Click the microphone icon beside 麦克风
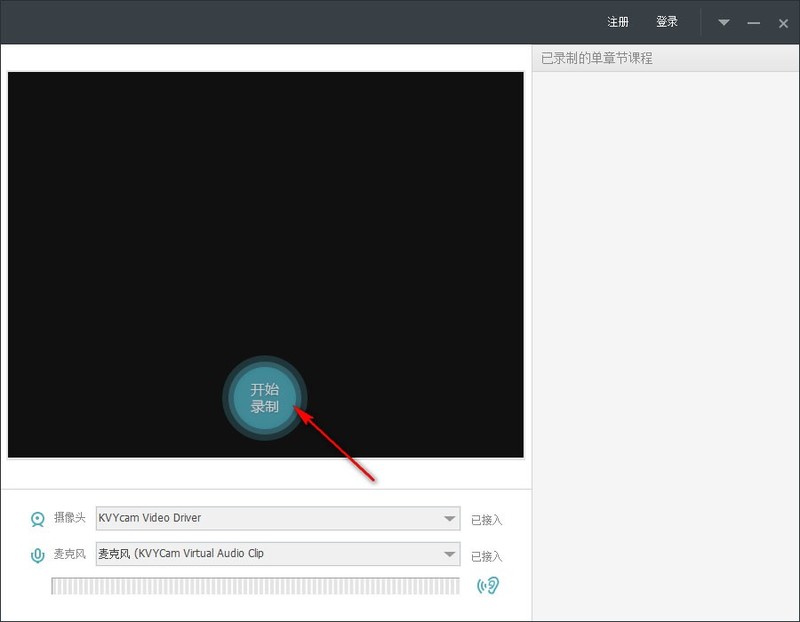Screen dimensions: 800x622 [38, 556]
